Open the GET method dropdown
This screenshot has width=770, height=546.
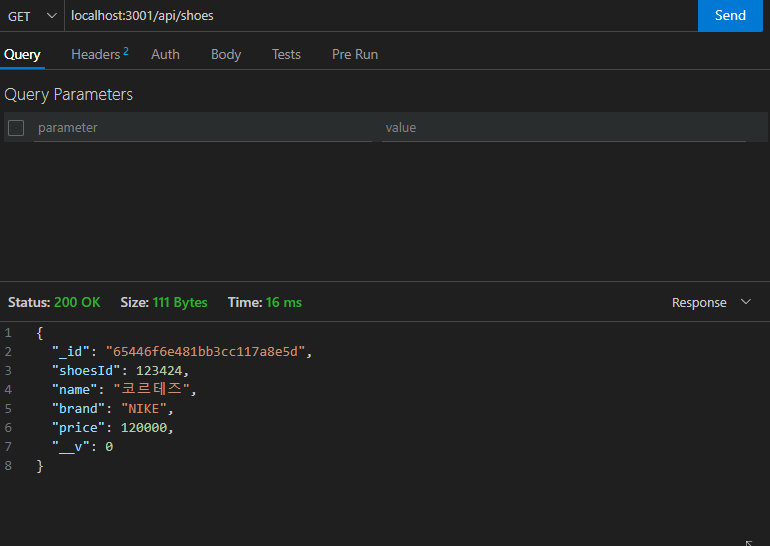[32, 16]
